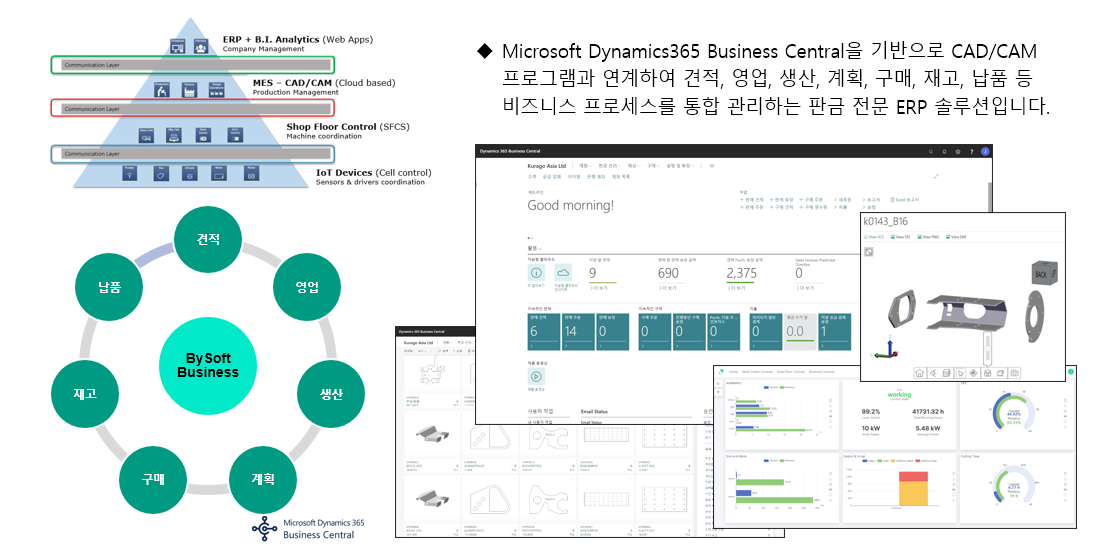
Task: Click the 계획 circle in diagram
Action: (263, 479)
